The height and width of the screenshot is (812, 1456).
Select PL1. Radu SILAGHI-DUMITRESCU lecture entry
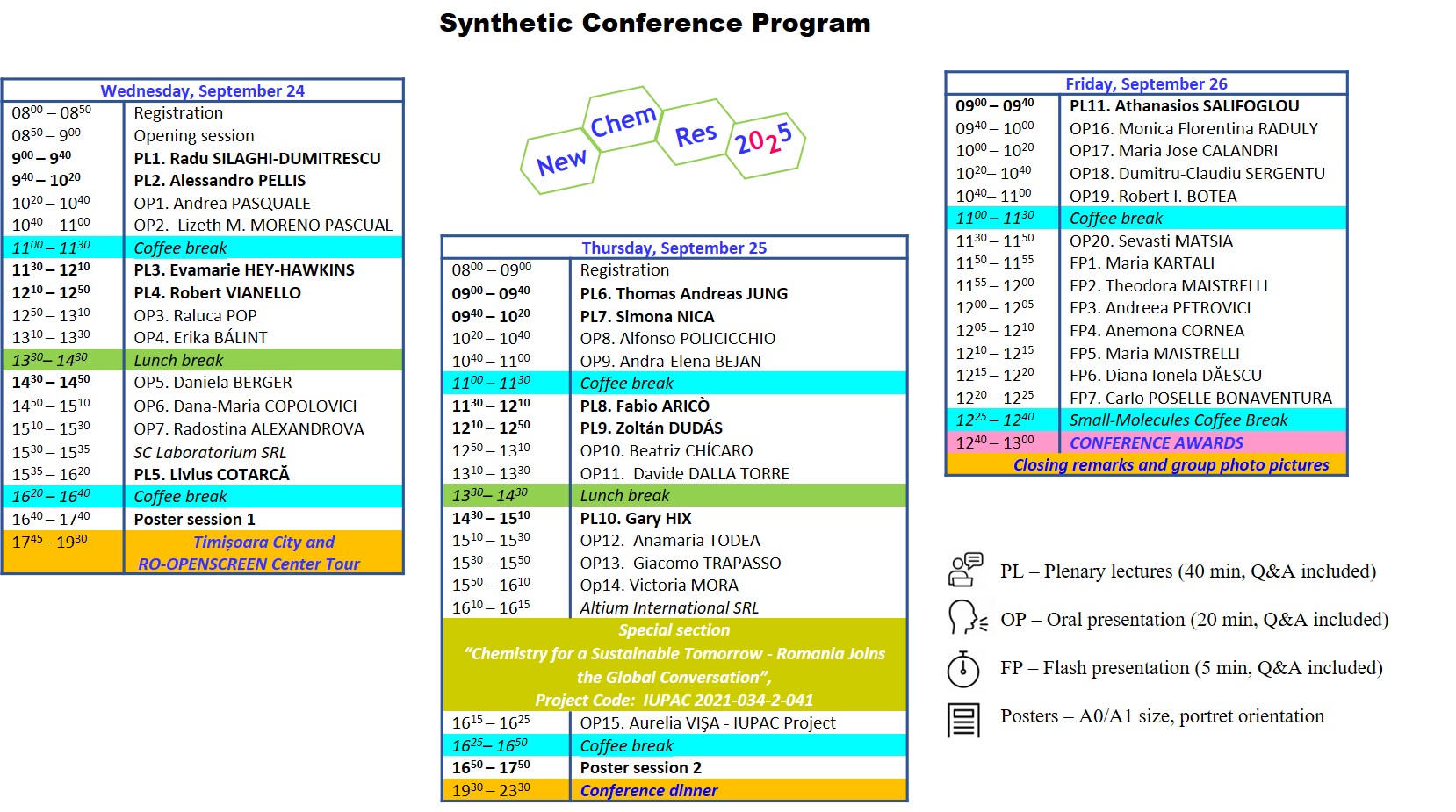point(257,158)
